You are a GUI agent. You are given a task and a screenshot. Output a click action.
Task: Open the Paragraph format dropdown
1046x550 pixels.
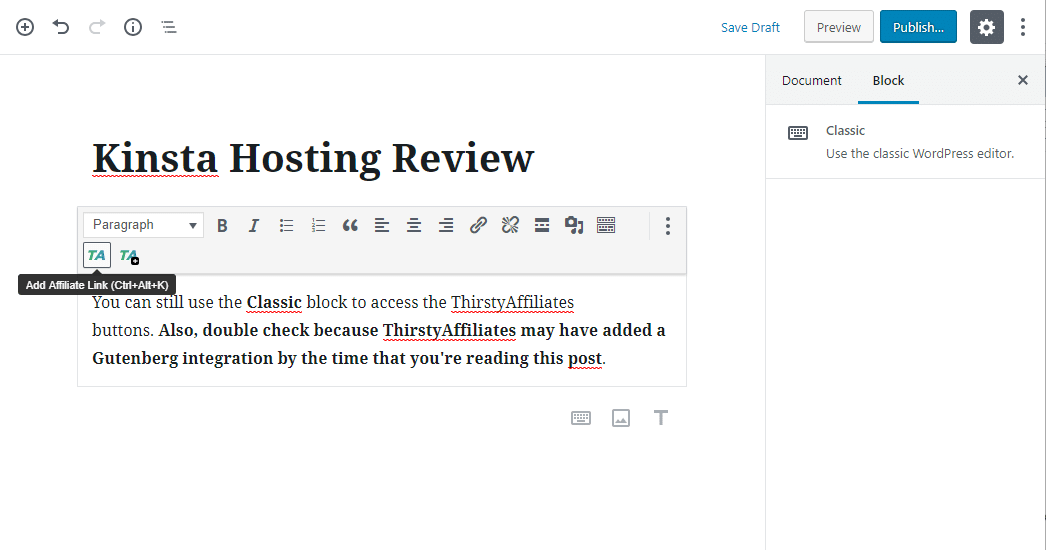coord(143,225)
